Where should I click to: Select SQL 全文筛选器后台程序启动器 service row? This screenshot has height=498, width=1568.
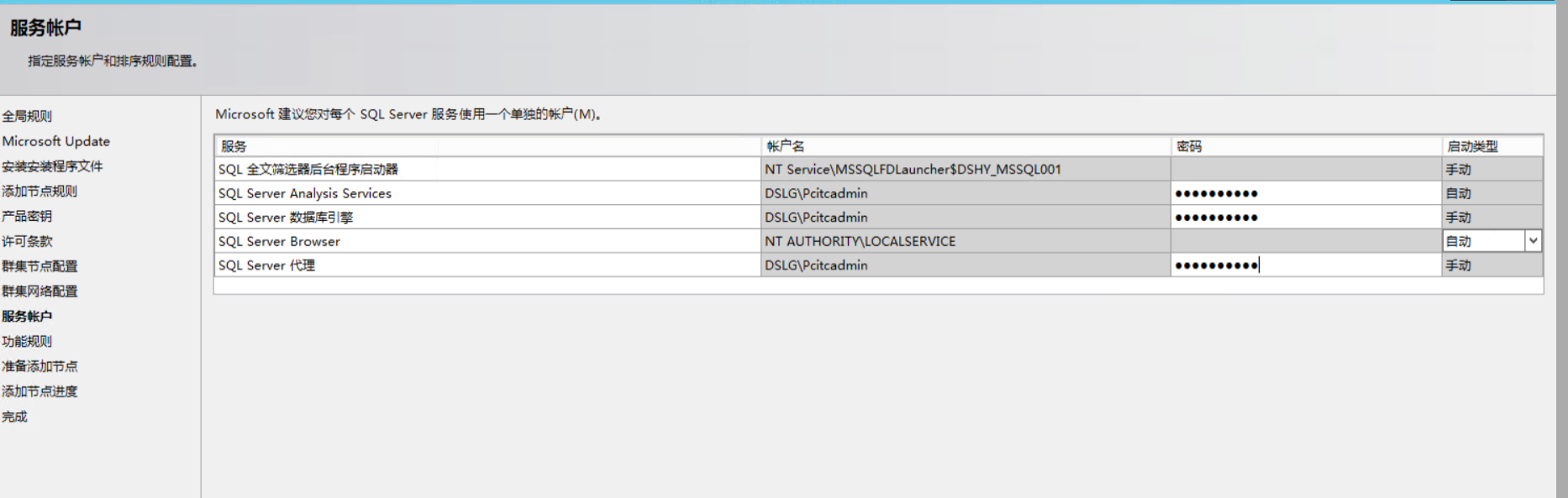point(487,169)
